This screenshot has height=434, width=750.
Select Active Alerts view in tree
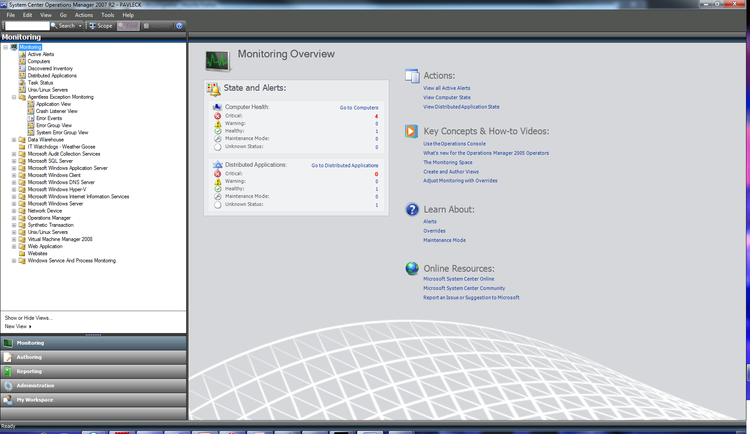point(41,54)
